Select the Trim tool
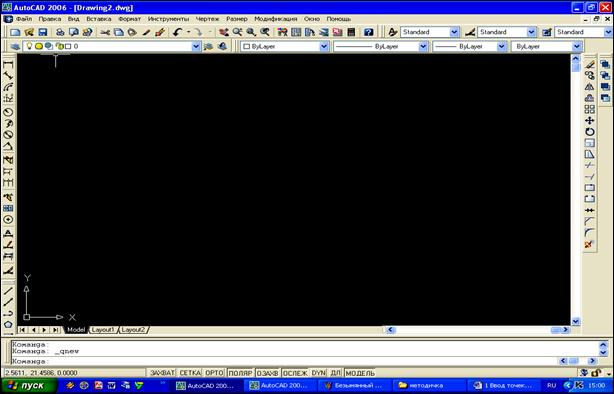Viewport: 614px width, 394px height. [x=589, y=165]
